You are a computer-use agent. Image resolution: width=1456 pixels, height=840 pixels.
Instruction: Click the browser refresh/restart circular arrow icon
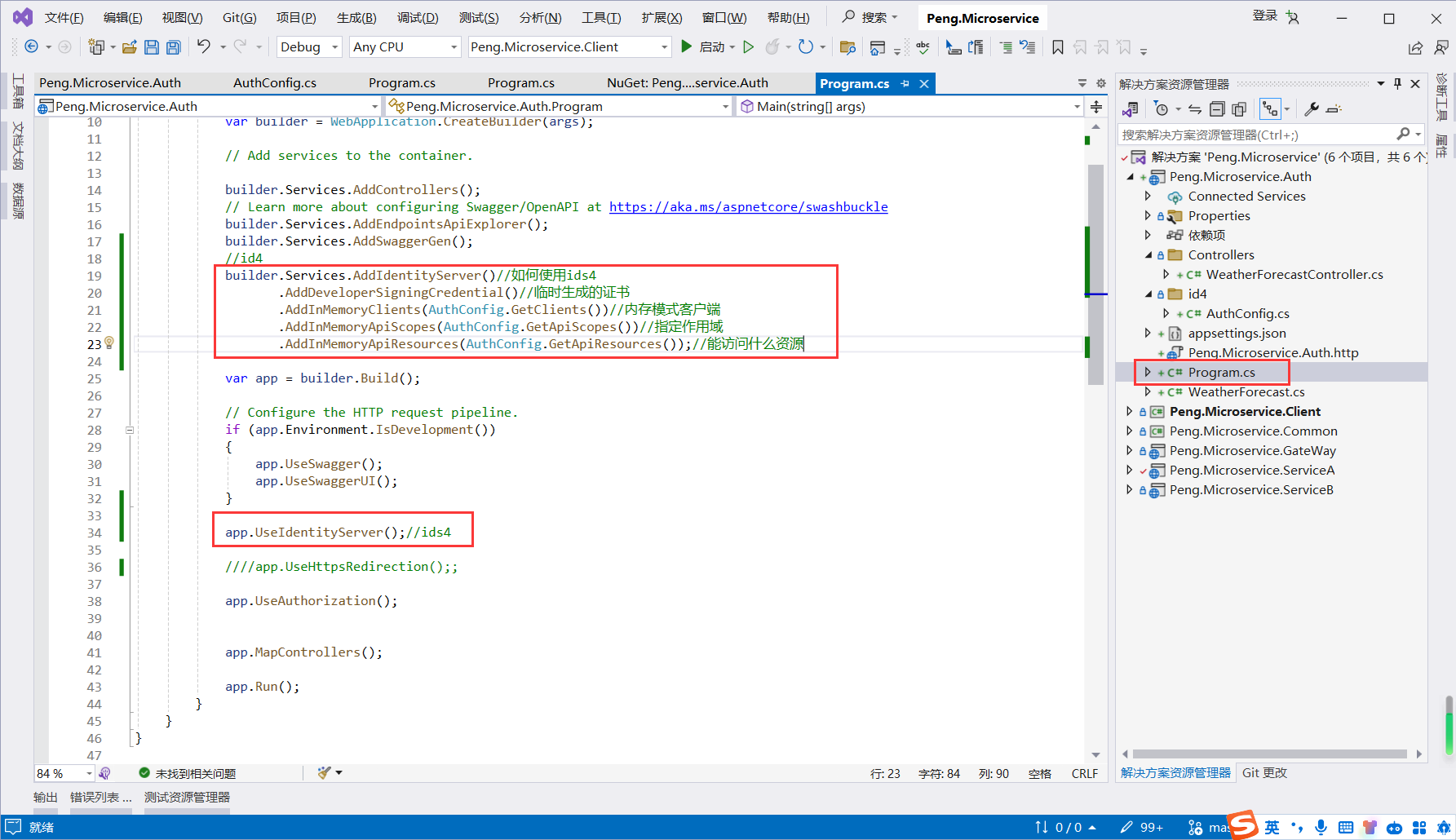point(806,46)
